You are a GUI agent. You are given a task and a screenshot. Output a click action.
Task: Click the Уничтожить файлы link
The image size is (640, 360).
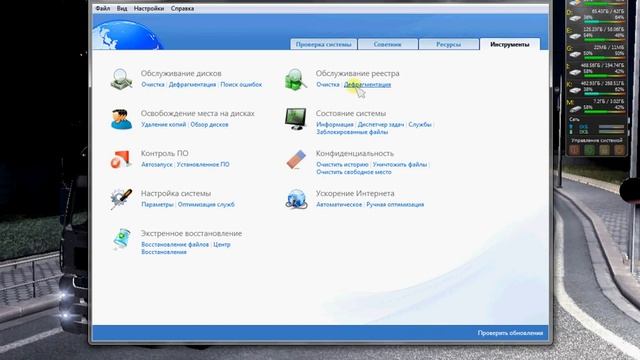400,164
